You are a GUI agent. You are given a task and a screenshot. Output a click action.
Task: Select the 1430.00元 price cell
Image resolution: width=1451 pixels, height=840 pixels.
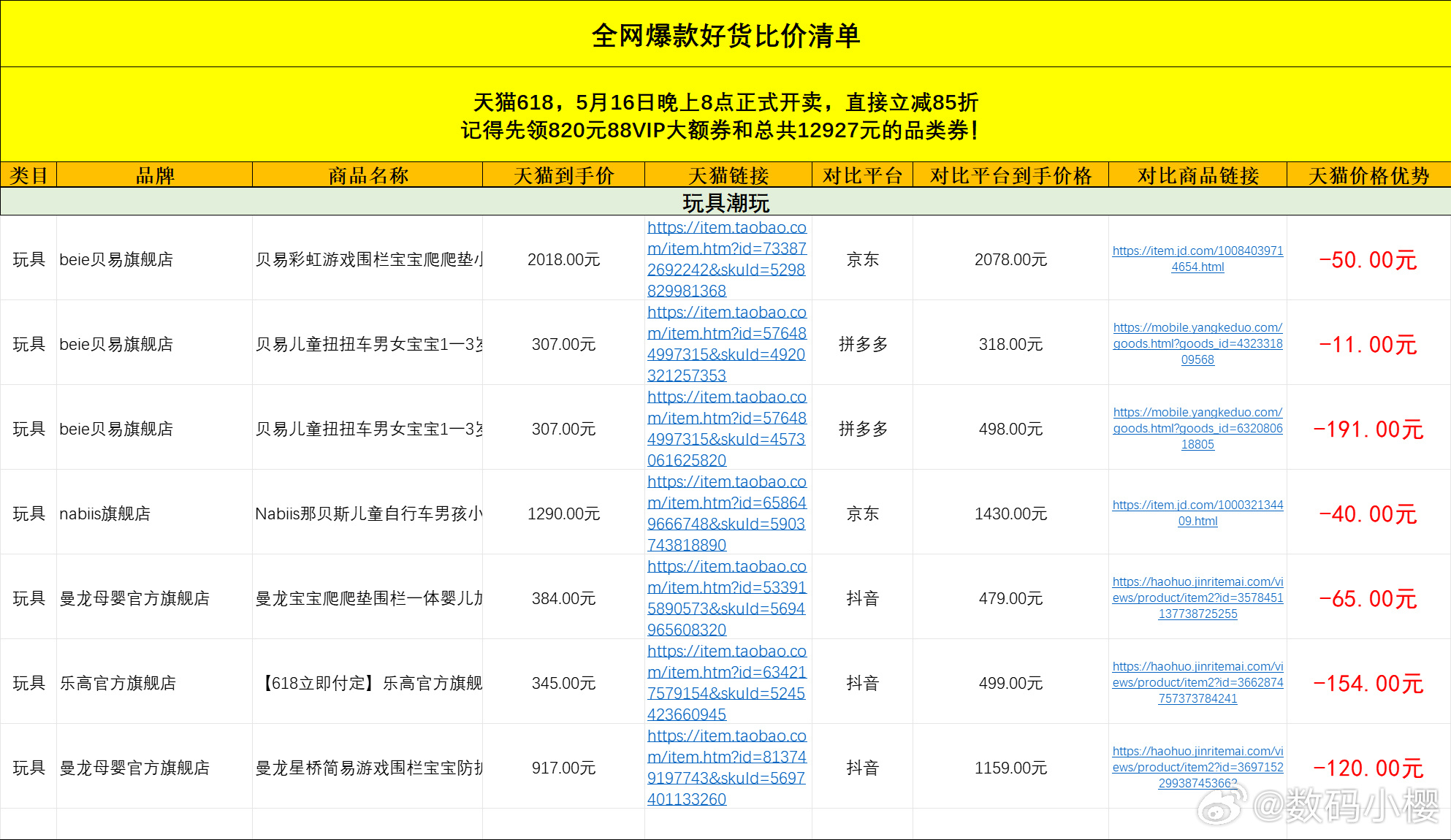pos(1011,513)
